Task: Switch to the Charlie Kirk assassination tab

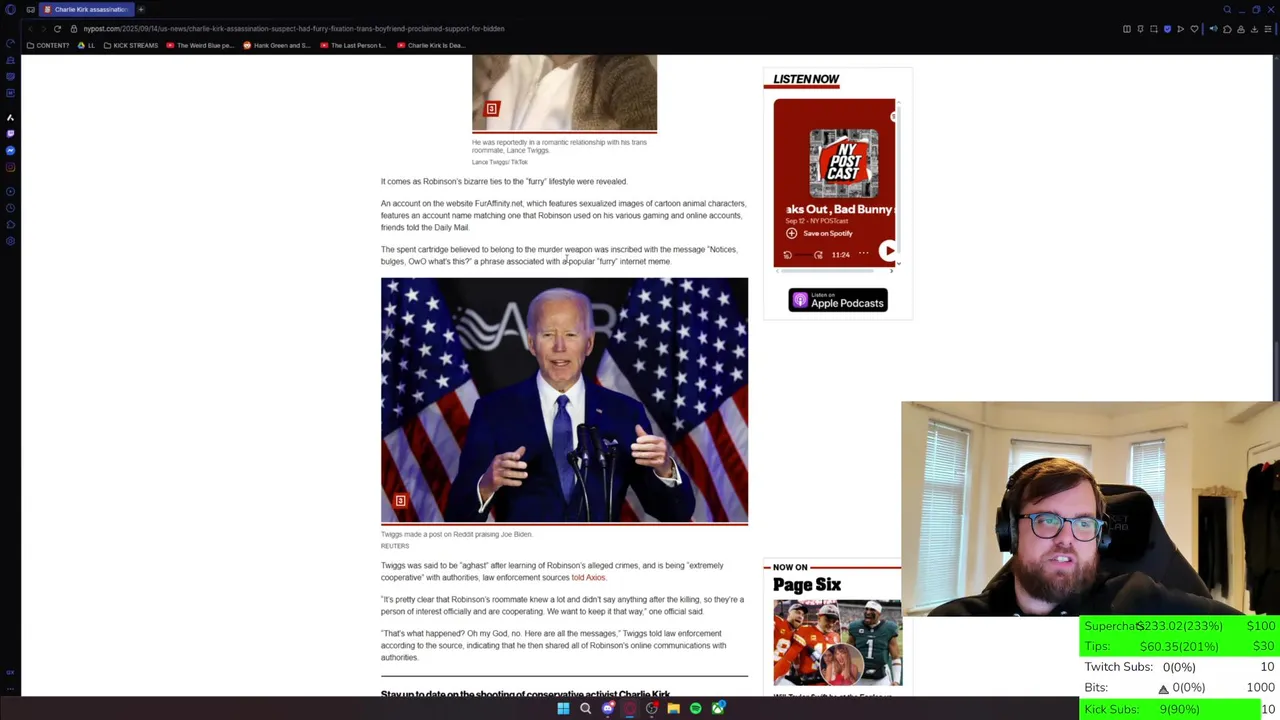Action: 85,9
